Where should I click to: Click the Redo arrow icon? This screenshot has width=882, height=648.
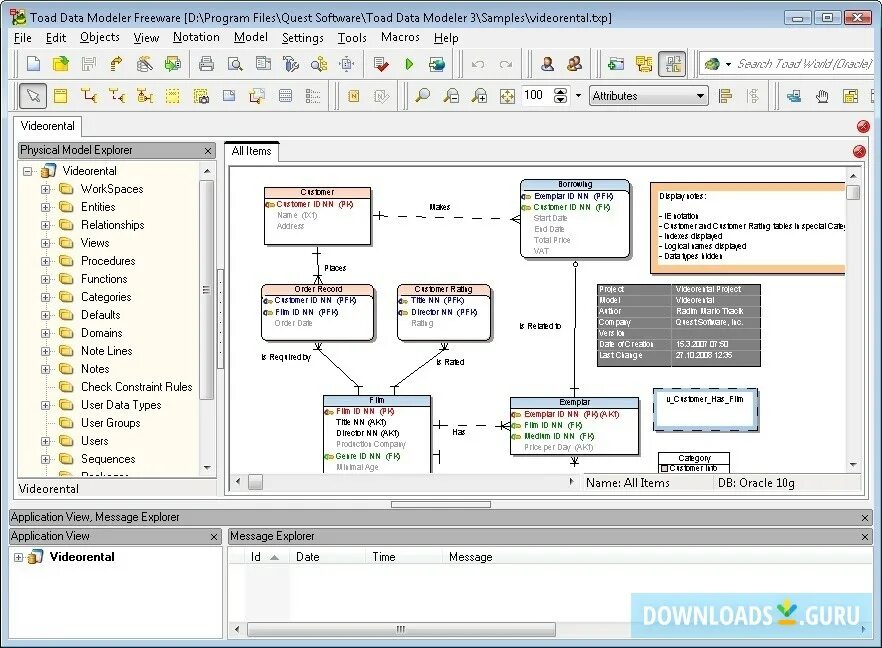pos(506,64)
